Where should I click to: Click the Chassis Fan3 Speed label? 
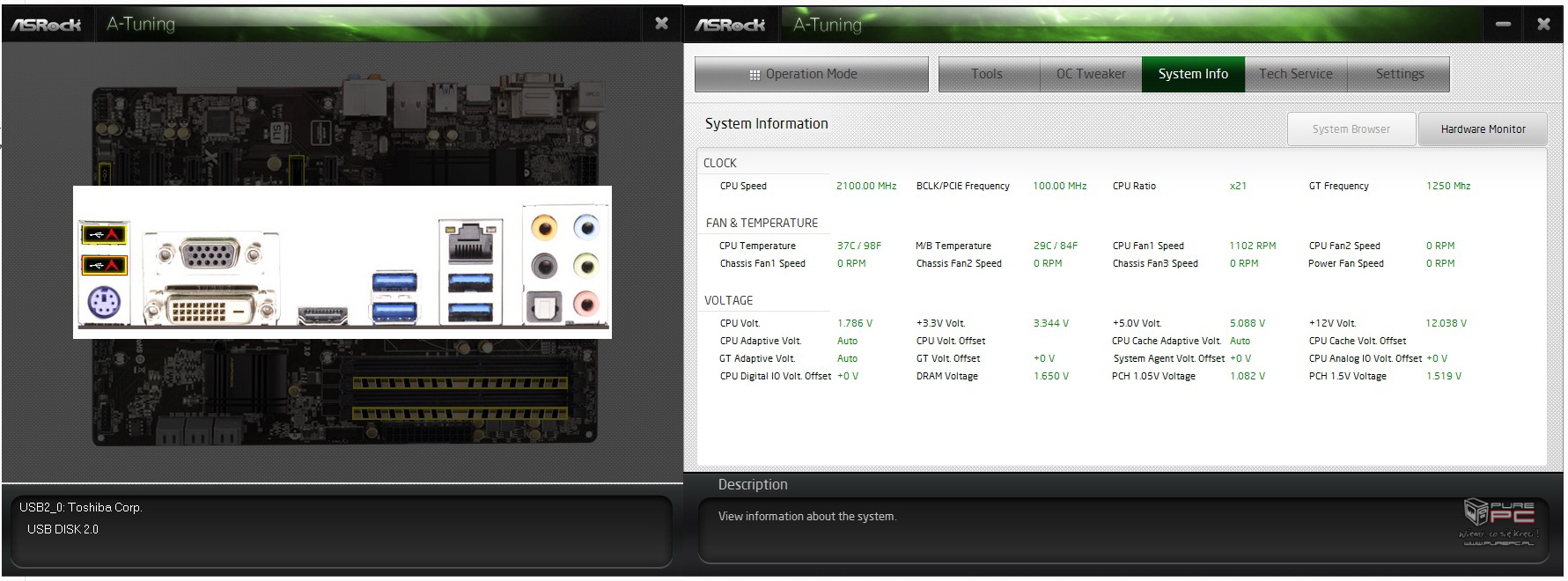(1155, 263)
